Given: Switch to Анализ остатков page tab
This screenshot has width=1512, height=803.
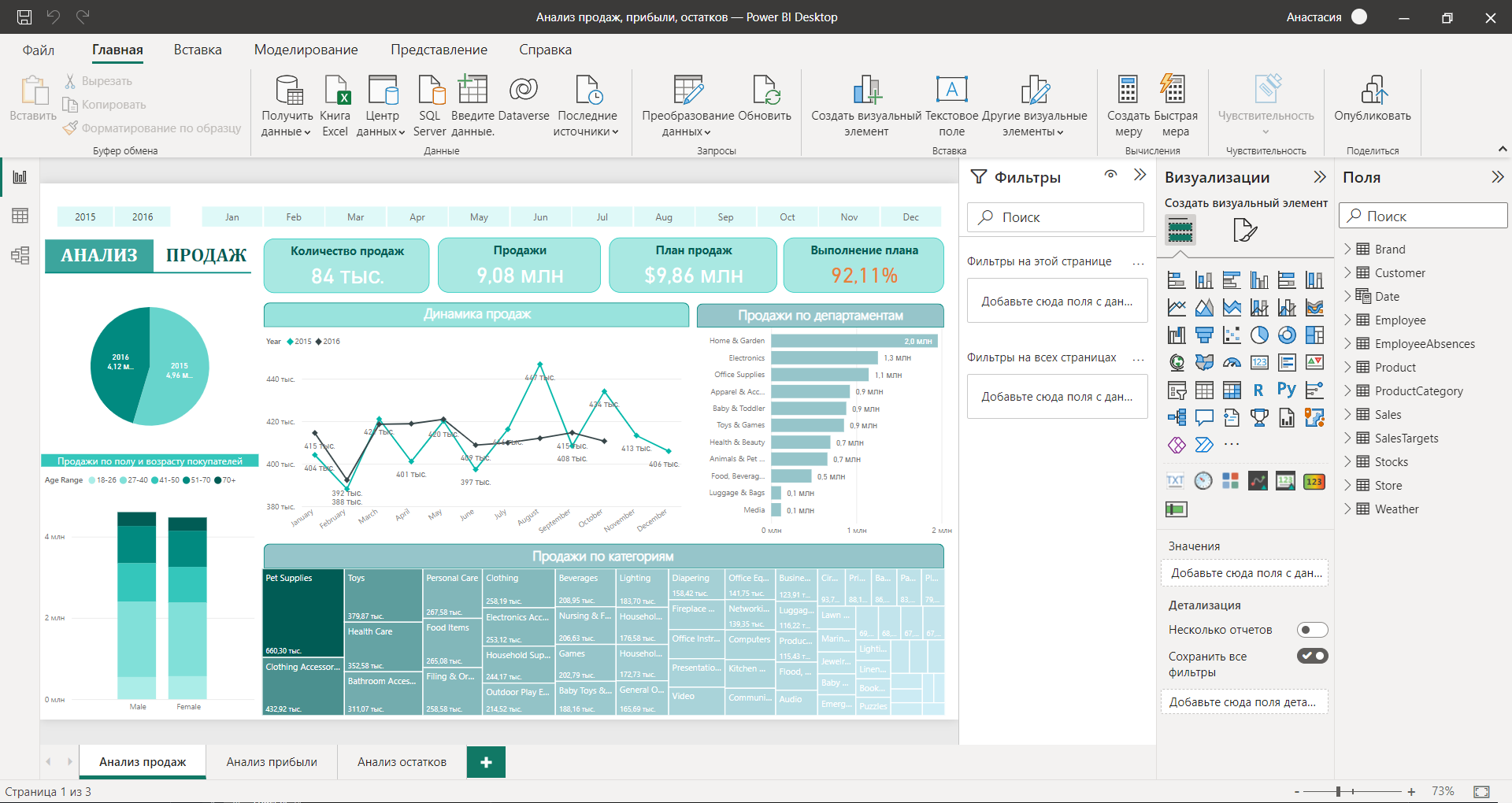Looking at the screenshot, I should (x=402, y=762).
